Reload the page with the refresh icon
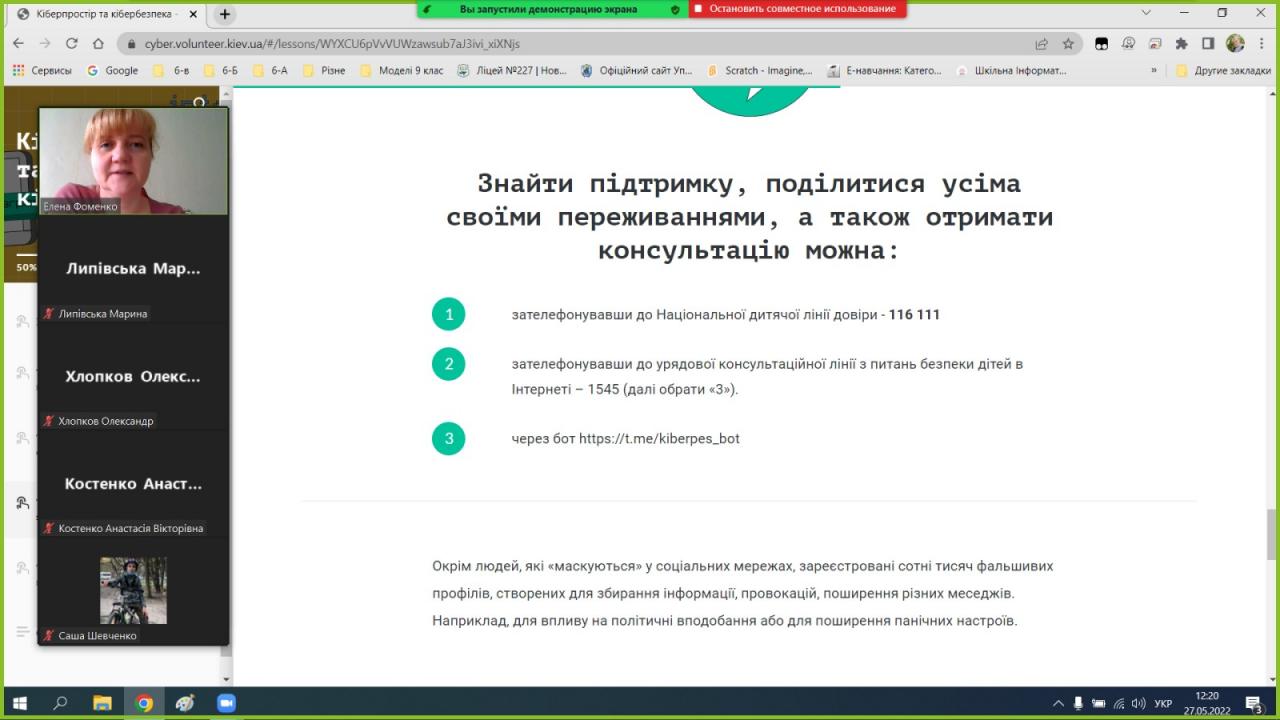Viewport: 1280px width, 720px height. 71,44
